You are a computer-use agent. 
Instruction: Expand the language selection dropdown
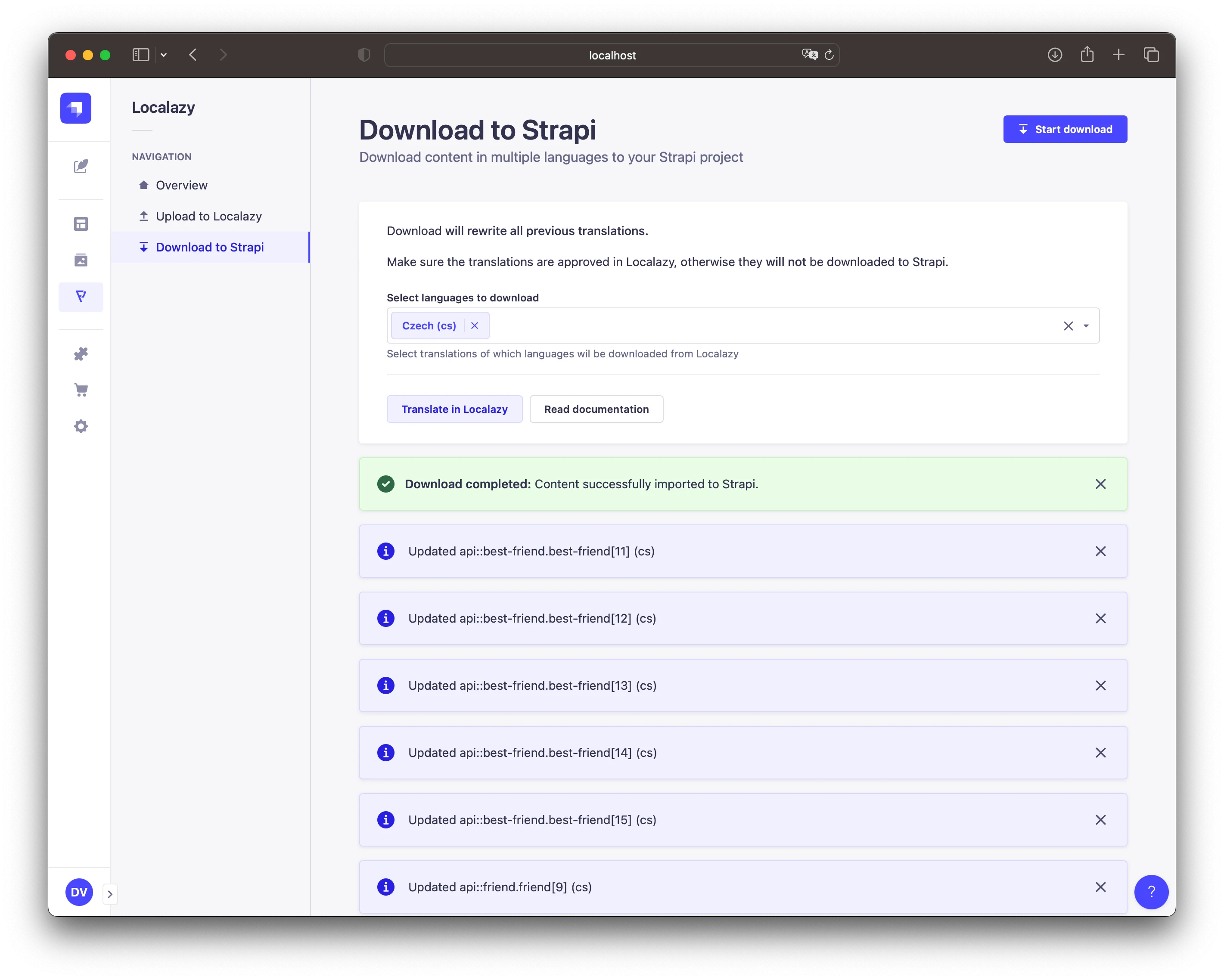[x=1087, y=325]
